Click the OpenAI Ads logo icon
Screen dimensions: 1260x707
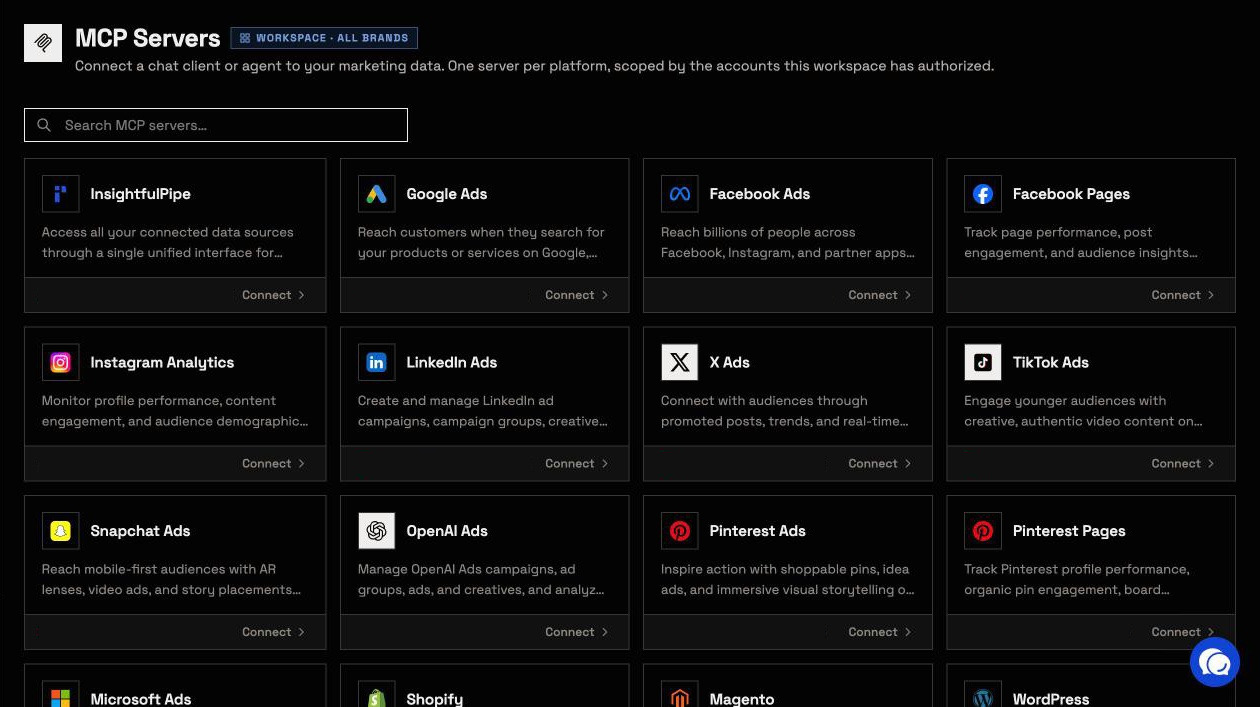pyautogui.click(x=376, y=531)
